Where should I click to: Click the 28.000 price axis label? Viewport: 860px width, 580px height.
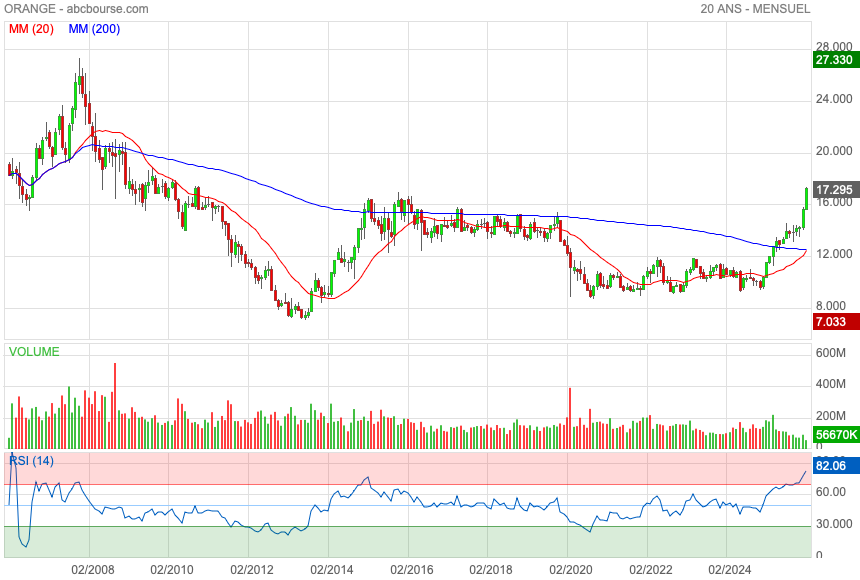tap(833, 46)
